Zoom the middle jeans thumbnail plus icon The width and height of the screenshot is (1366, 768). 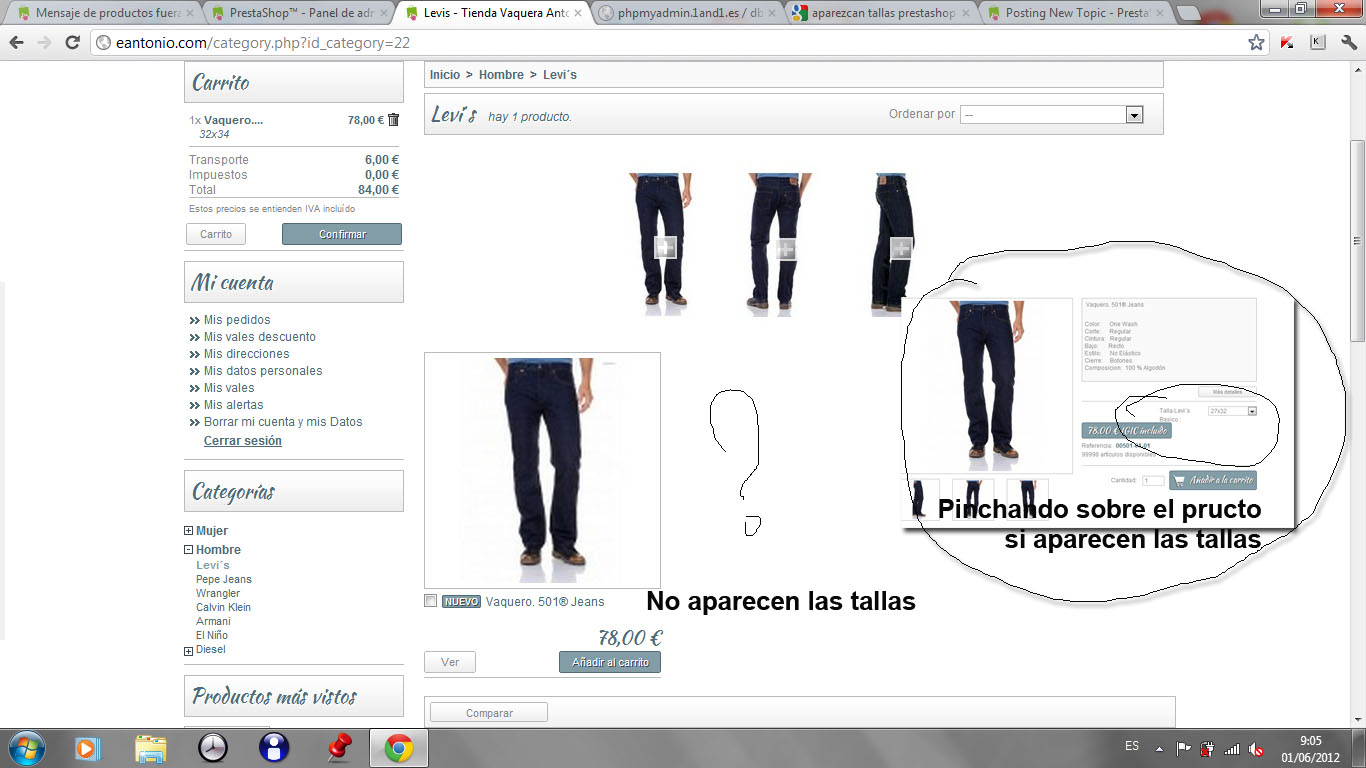point(785,249)
